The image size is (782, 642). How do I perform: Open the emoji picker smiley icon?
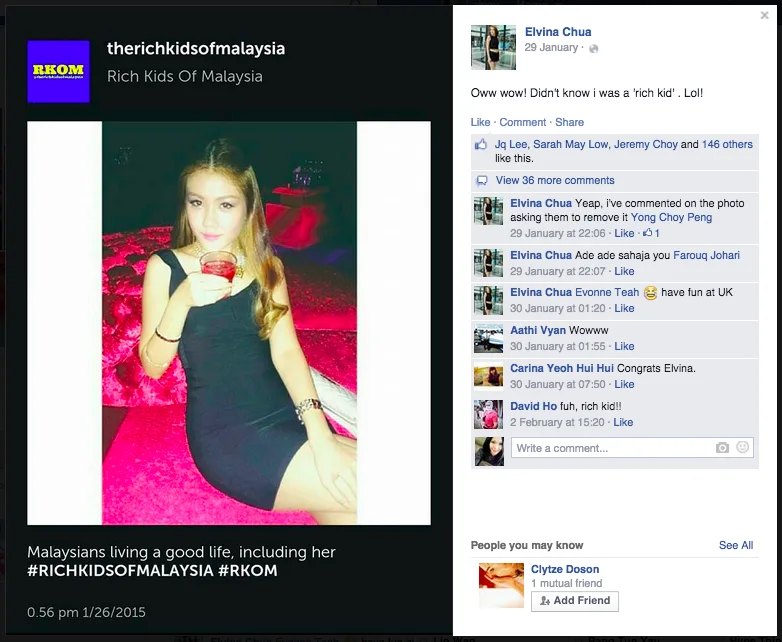coord(743,447)
